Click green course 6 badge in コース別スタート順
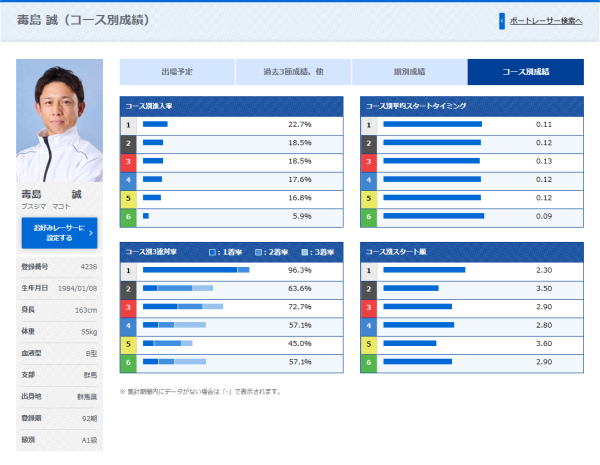600x465 pixels. [369, 363]
